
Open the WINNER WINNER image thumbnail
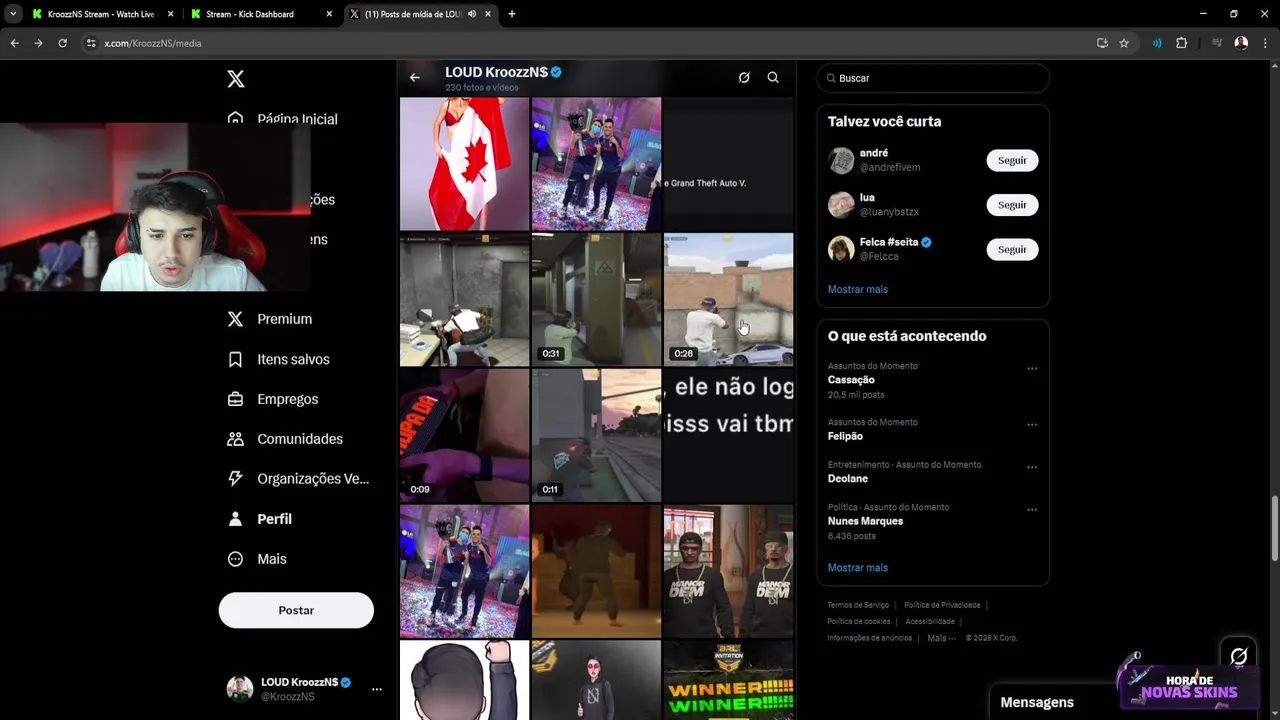point(728,680)
